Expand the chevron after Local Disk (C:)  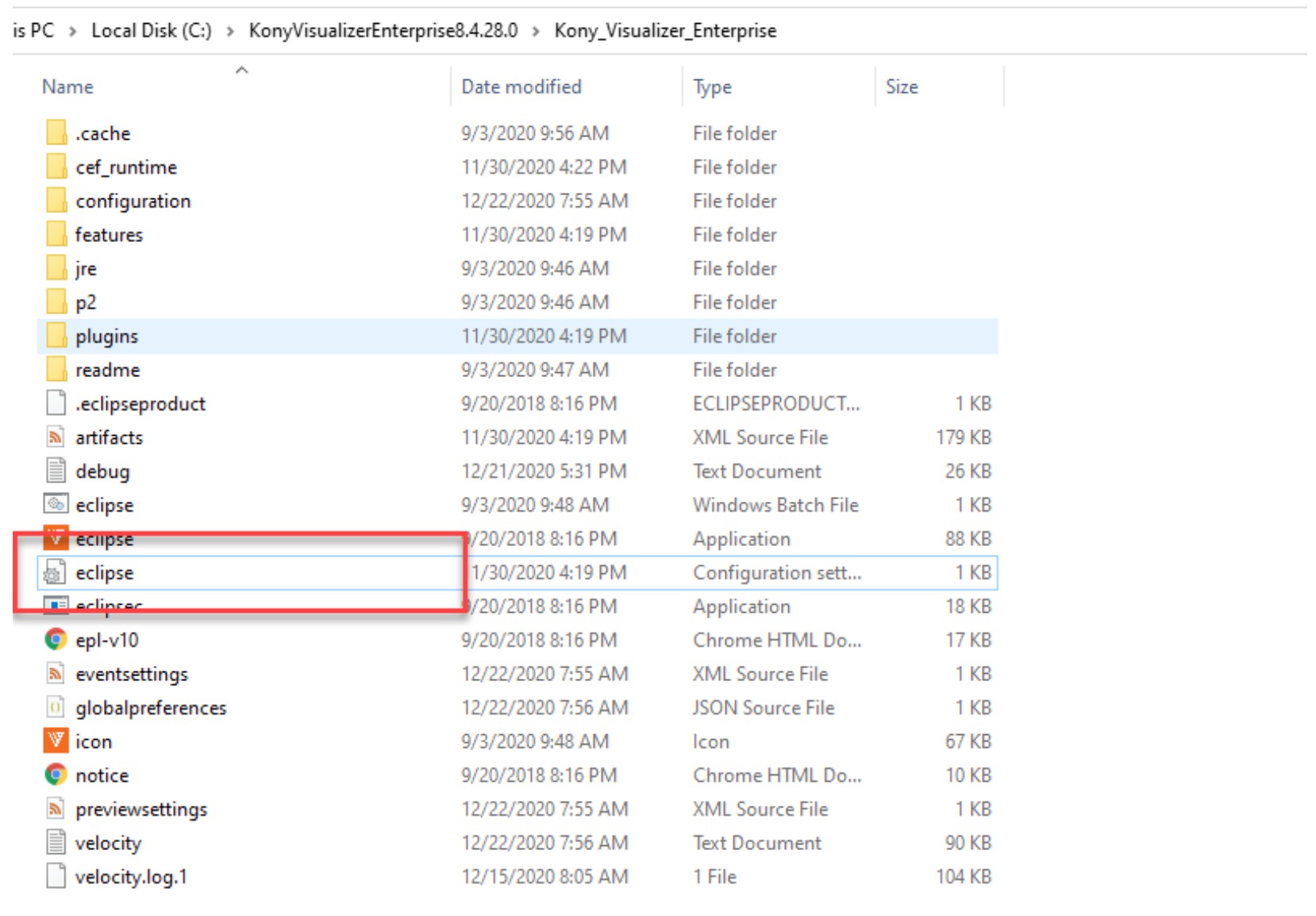point(230,31)
